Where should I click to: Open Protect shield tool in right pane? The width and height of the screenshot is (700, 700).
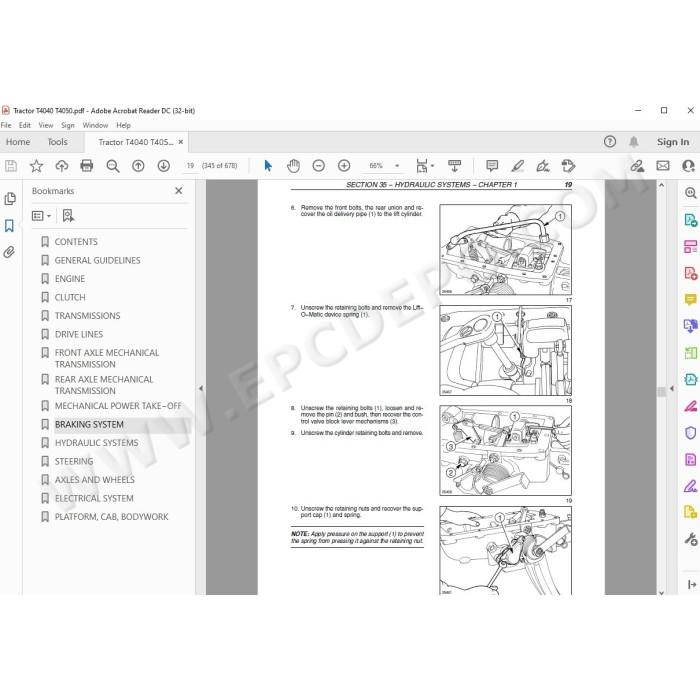pyautogui.click(x=690, y=433)
